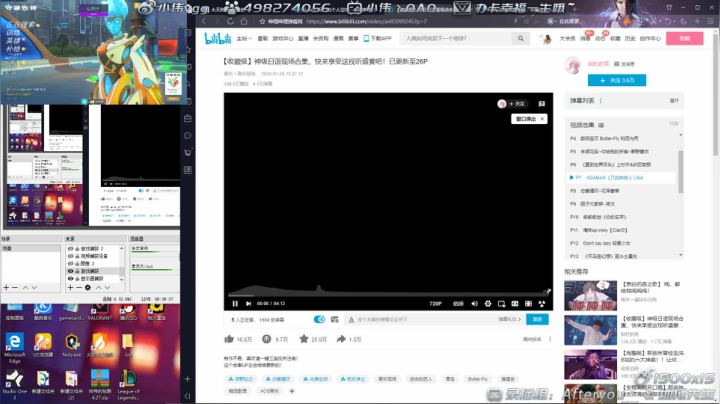The image size is (720, 404).
Task: Open Microsoft Edge desktop shortcut
Action: coord(14,348)
